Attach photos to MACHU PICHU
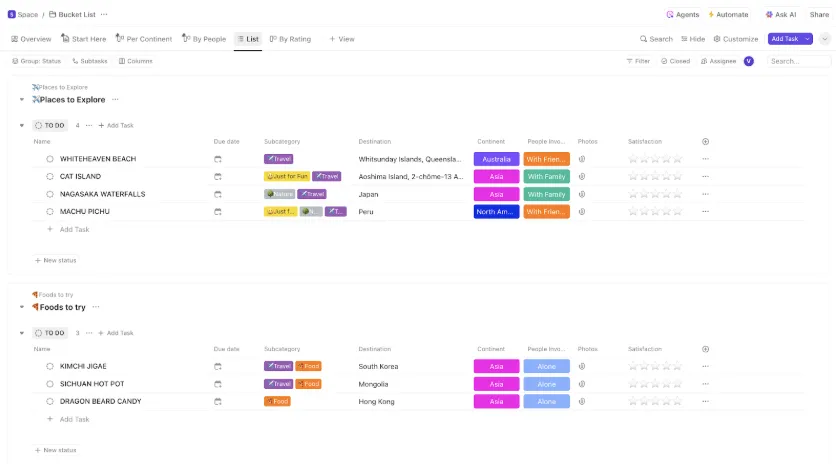Screen dimensions: 836x464 pyautogui.click(x=582, y=212)
